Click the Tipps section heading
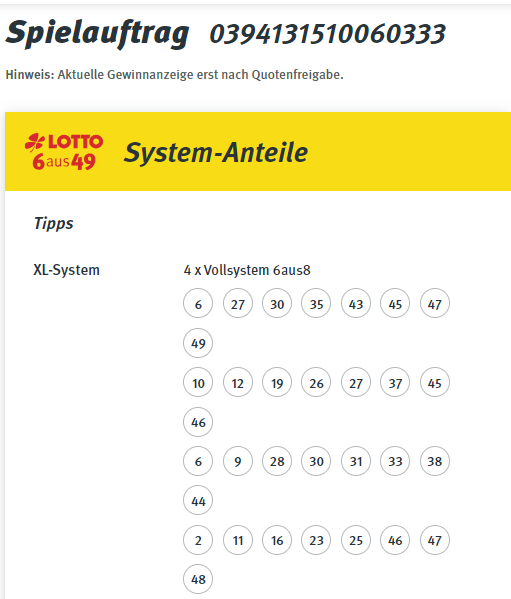The height and width of the screenshot is (599, 511). pyautogui.click(x=53, y=223)
